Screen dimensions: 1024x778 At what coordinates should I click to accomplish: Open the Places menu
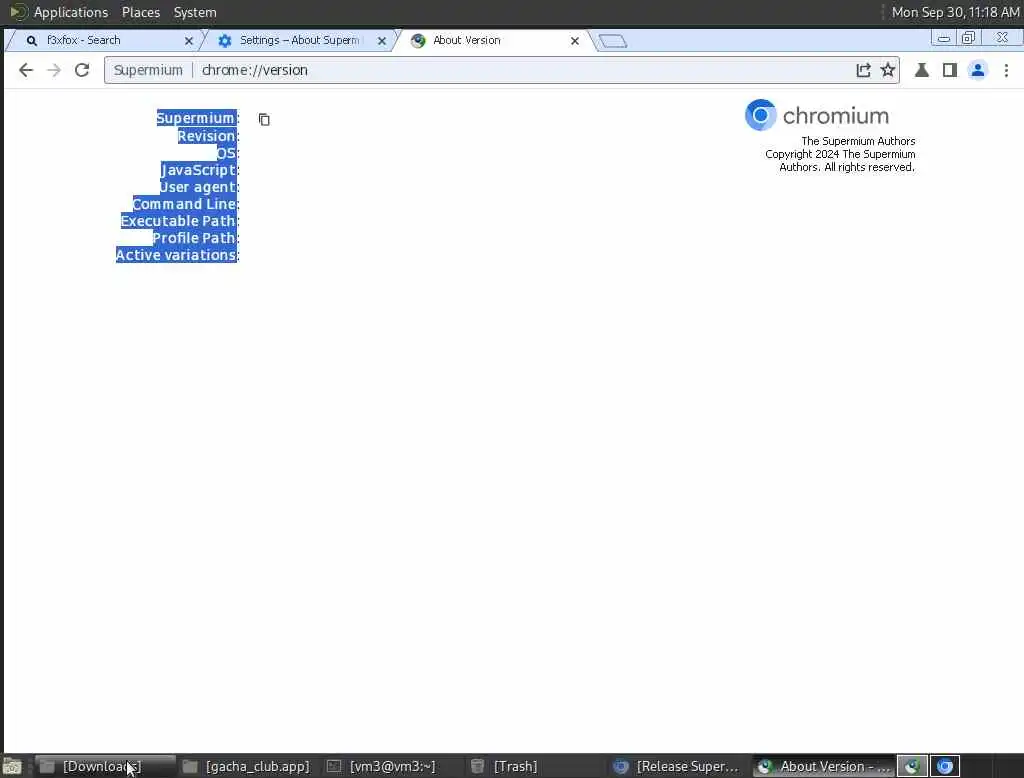click(x=140, y=12)
